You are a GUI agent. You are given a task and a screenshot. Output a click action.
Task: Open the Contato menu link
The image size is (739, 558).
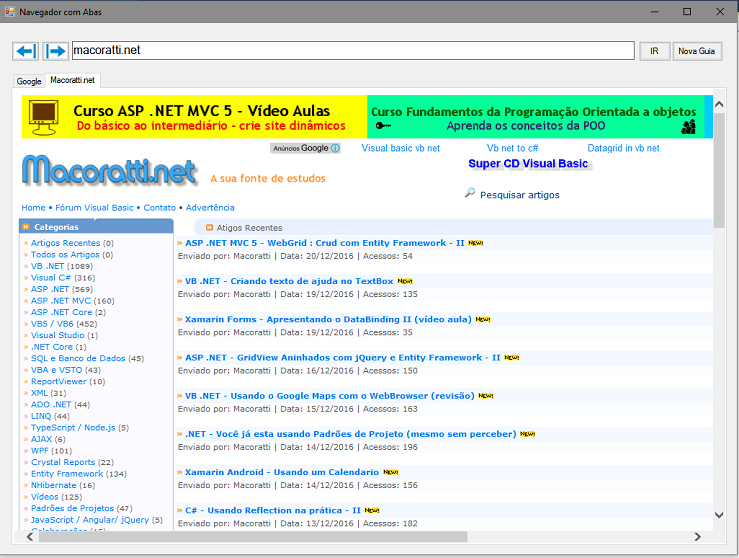tap(159, 208)
